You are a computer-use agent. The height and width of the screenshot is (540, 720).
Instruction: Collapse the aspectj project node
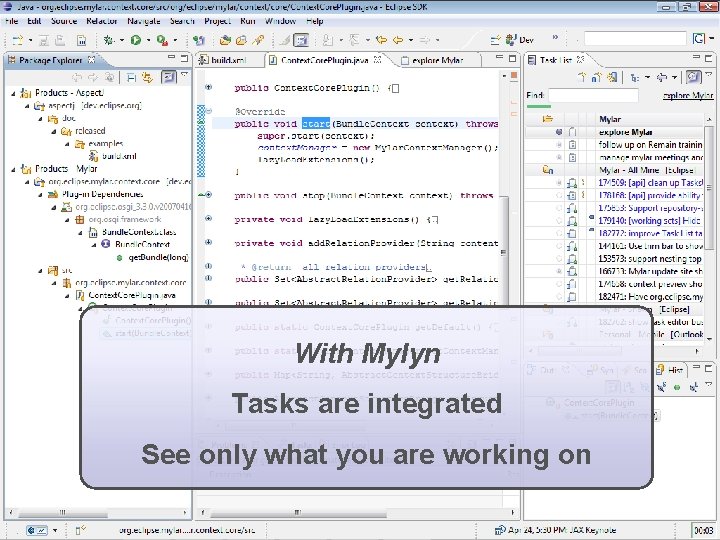tap(27, 106)
